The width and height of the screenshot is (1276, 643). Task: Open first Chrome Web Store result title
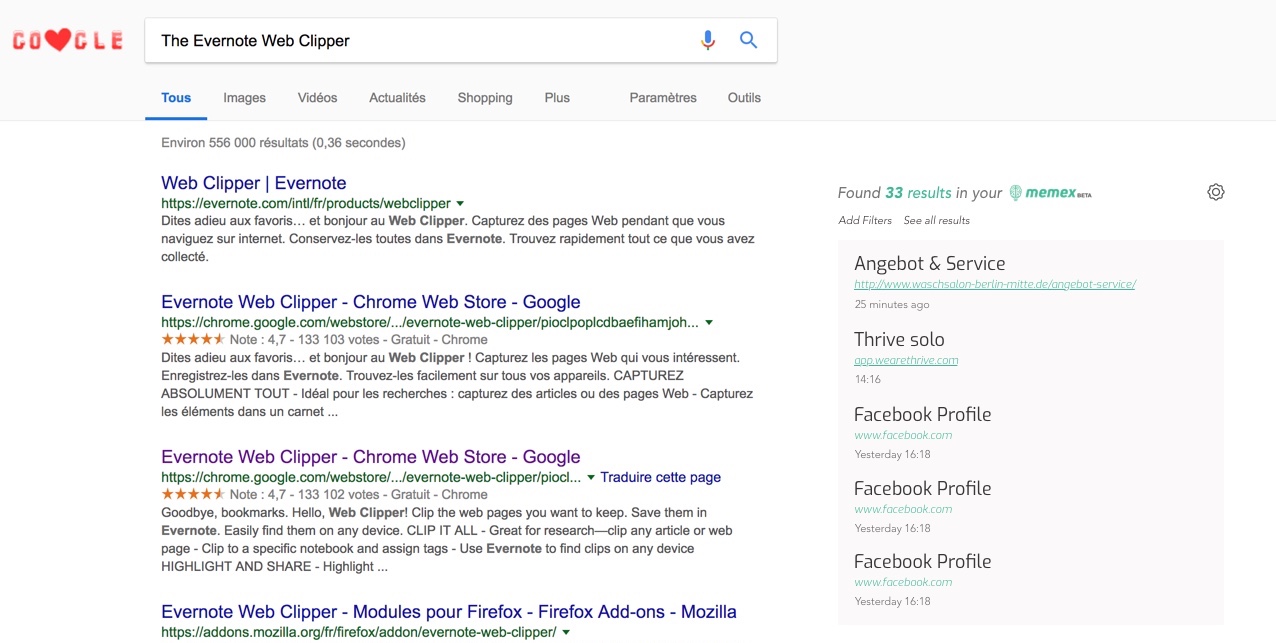[371, 302]
